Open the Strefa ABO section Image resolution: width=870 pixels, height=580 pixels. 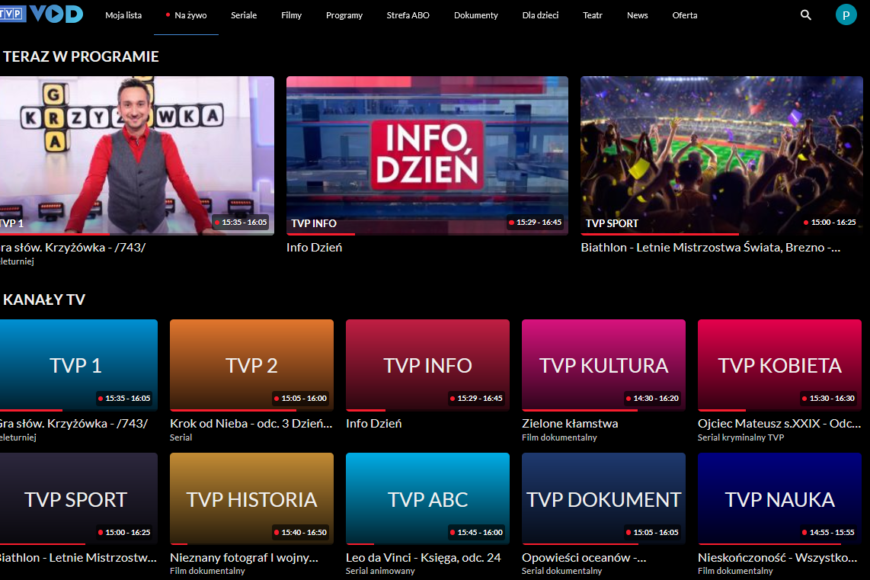click(x=407, y=15)
